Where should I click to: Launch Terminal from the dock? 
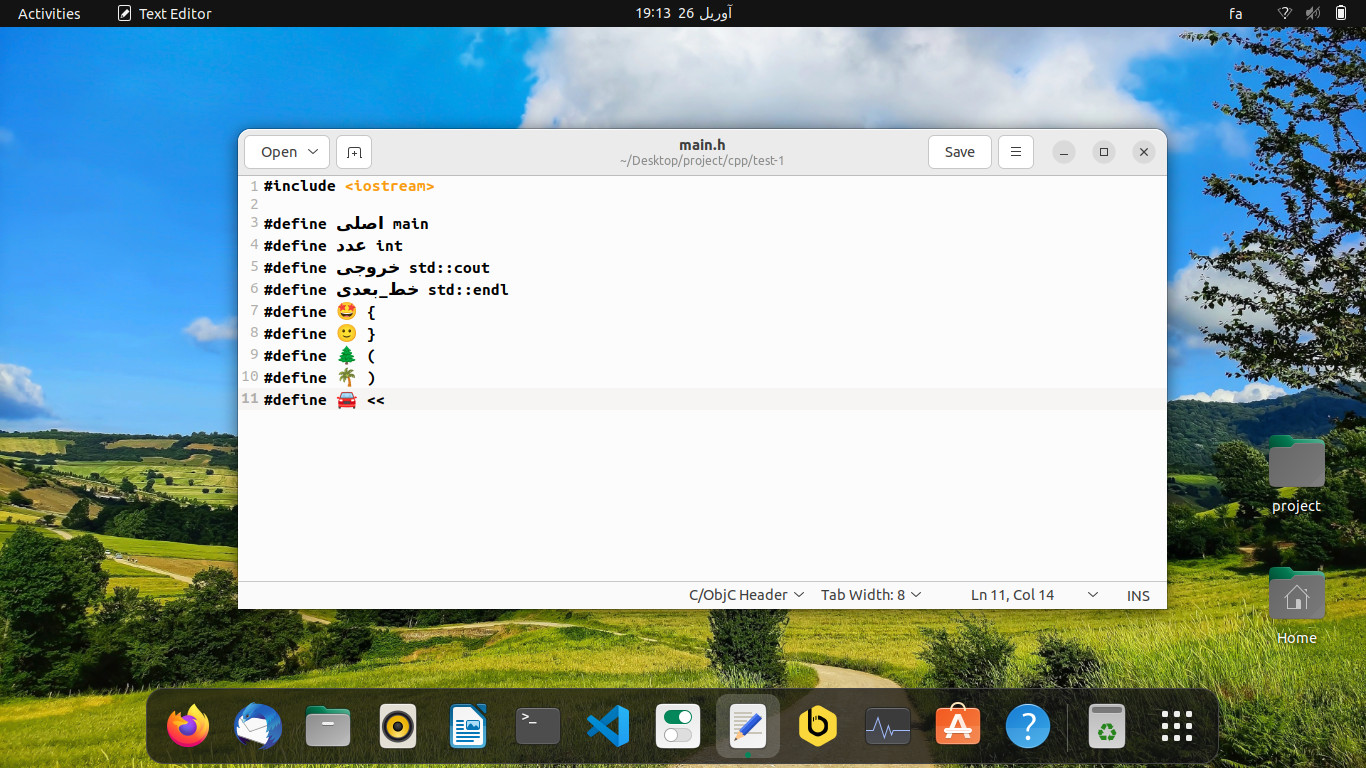click(538, 726)
